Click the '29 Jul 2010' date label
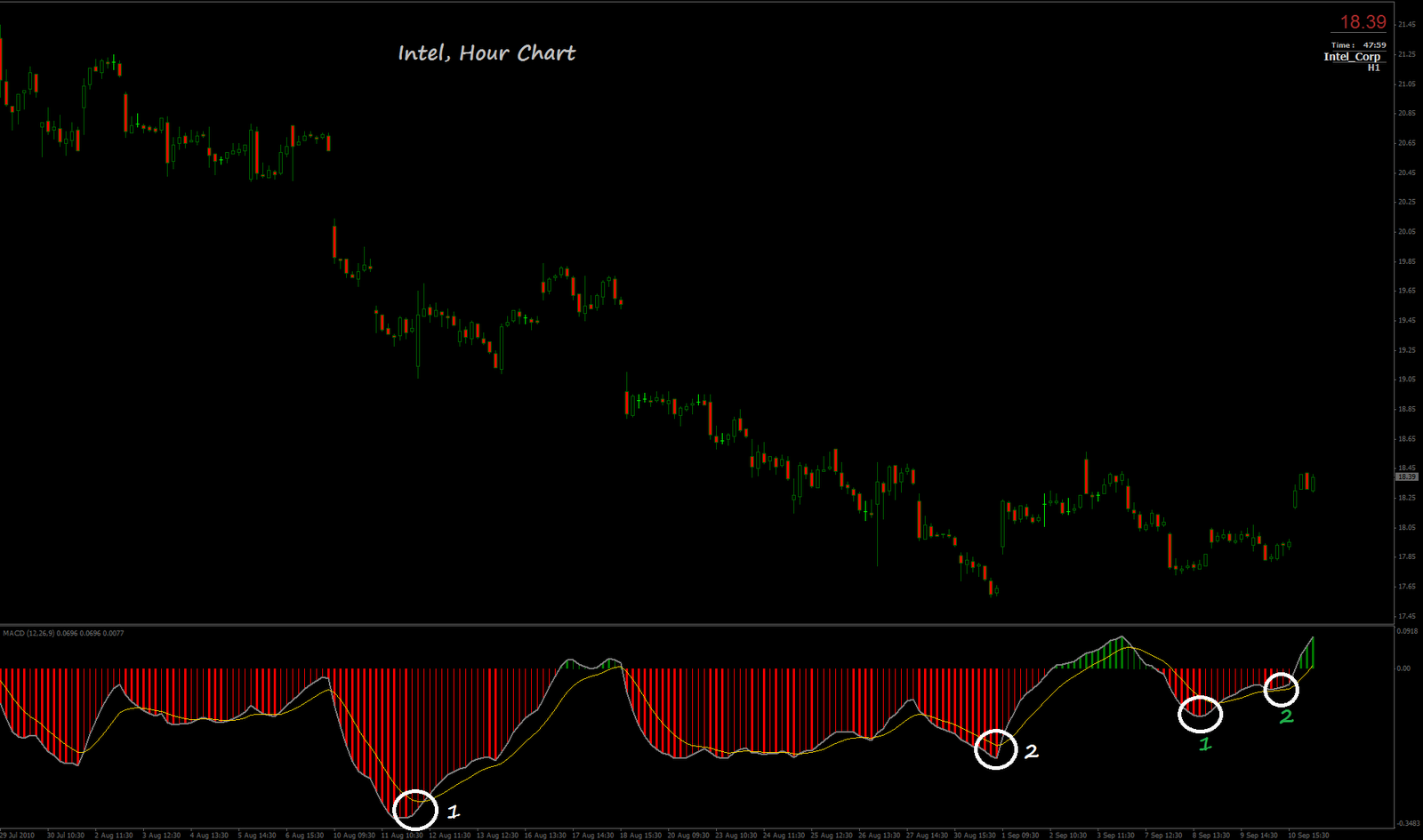1423x840 pixels. point(17,836)
